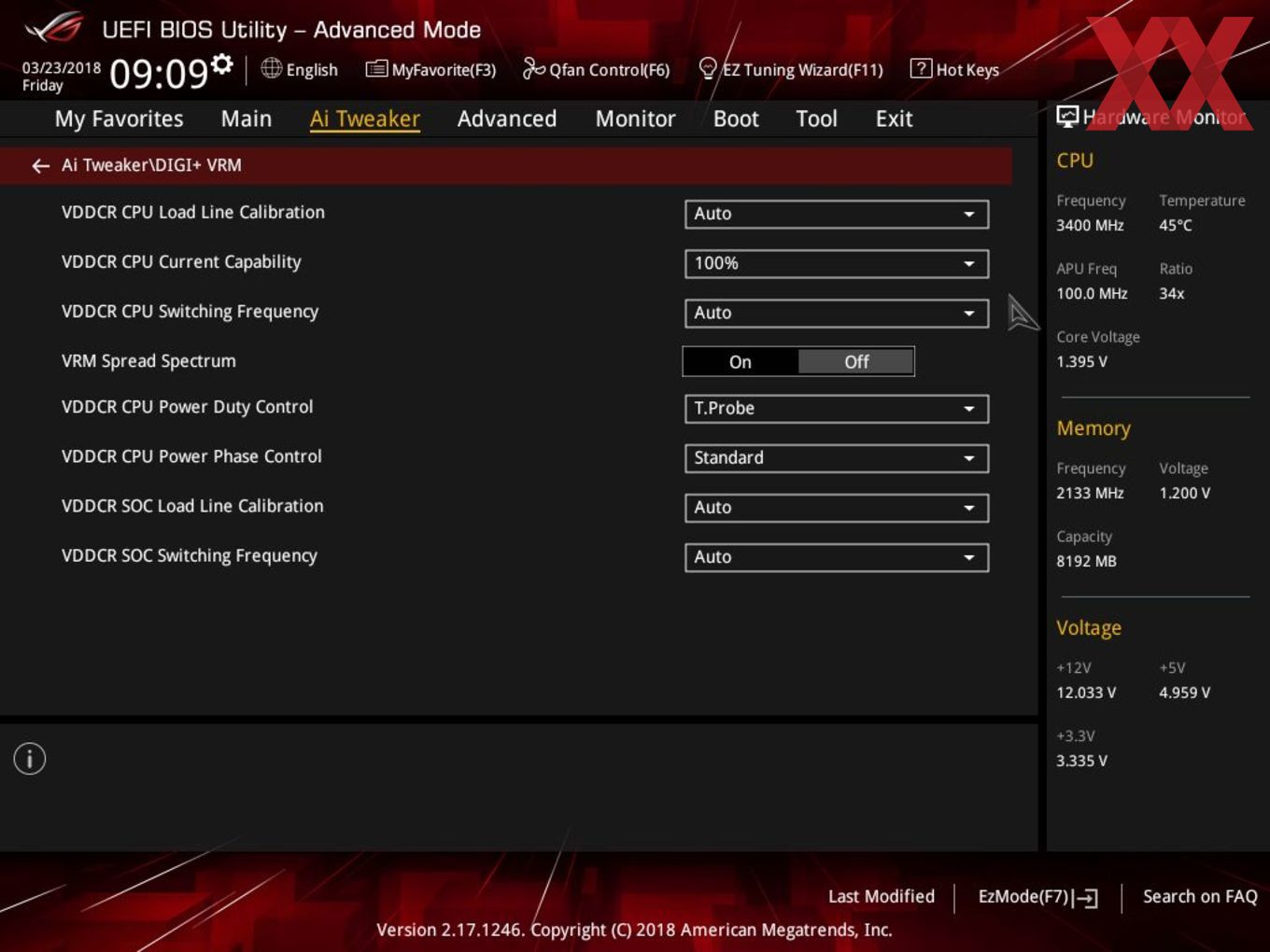Image resolution: width=1270 pixels, height=952 pixels.
Task: Click Core Voltage value 1.395 V
Action: [x=1081, y=361]
